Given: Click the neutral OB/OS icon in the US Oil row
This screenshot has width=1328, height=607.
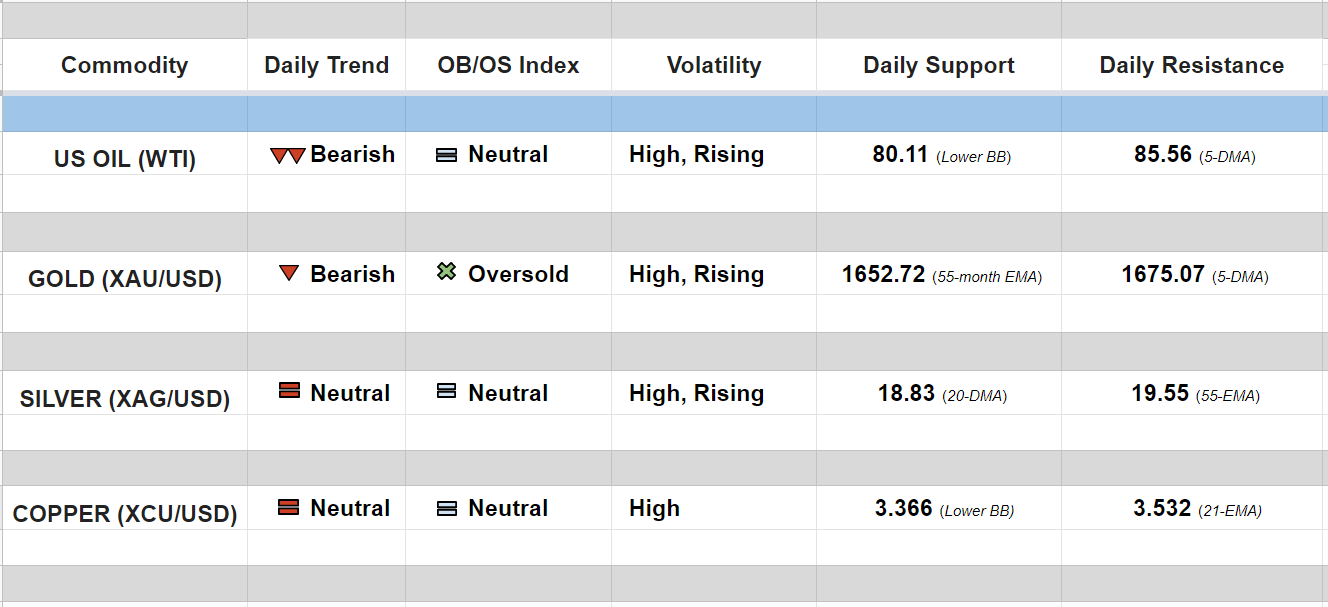Looking at the screenshot, I should pyautogui.click(x=447, y=156).
